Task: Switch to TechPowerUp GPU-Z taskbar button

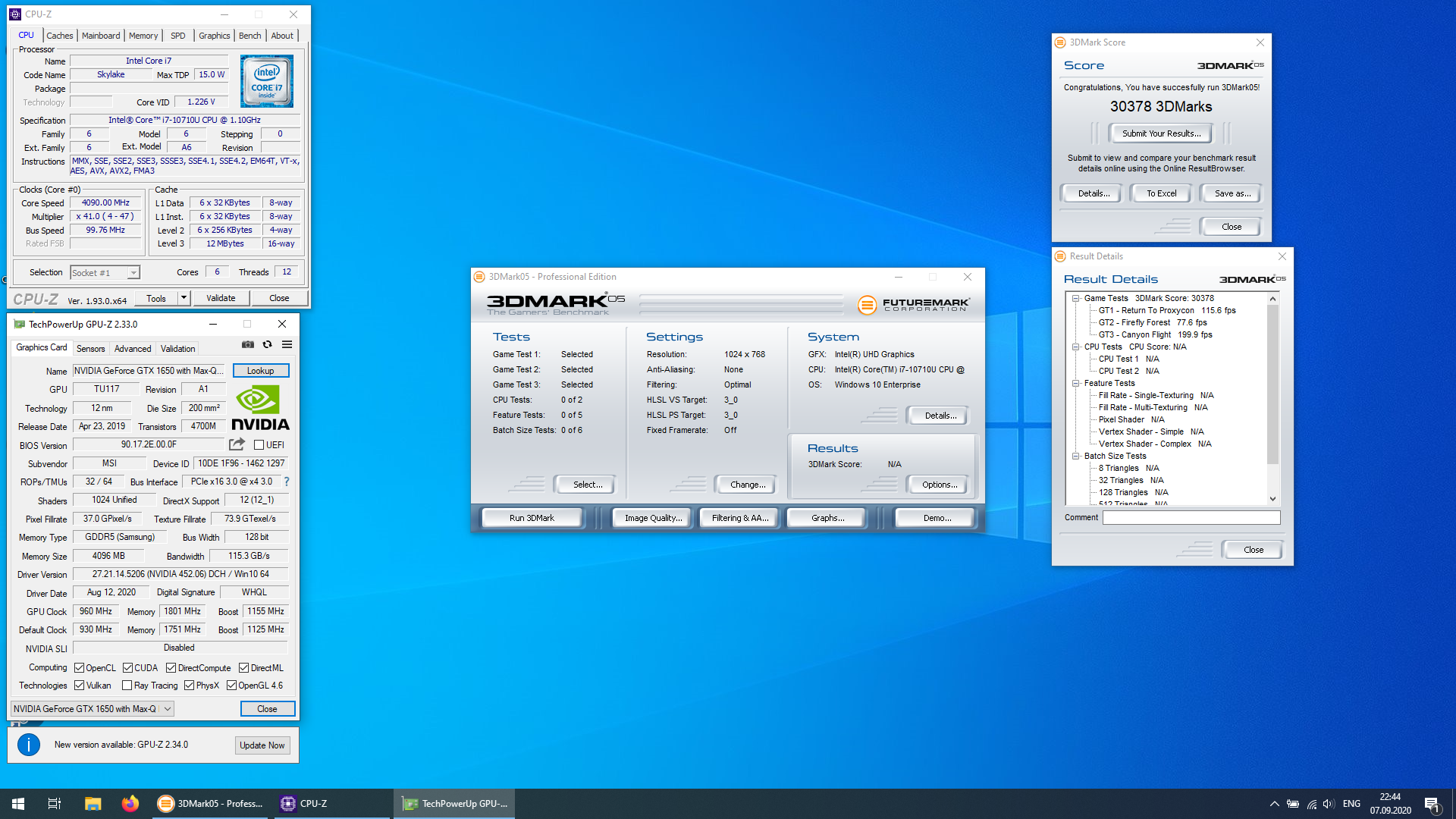Action: click(x=454, y=804)
